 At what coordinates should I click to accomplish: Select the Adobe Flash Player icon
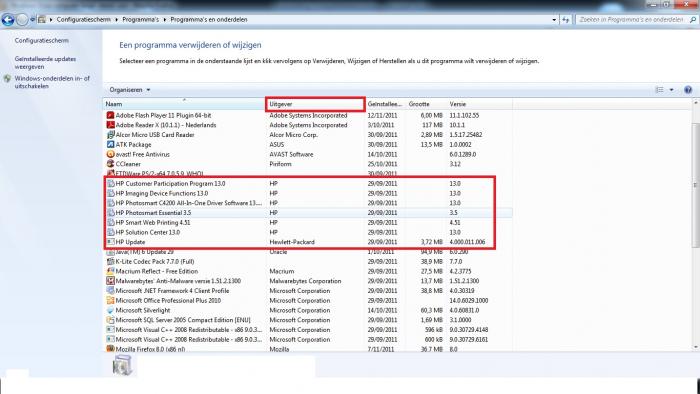(x=110, y=115)
